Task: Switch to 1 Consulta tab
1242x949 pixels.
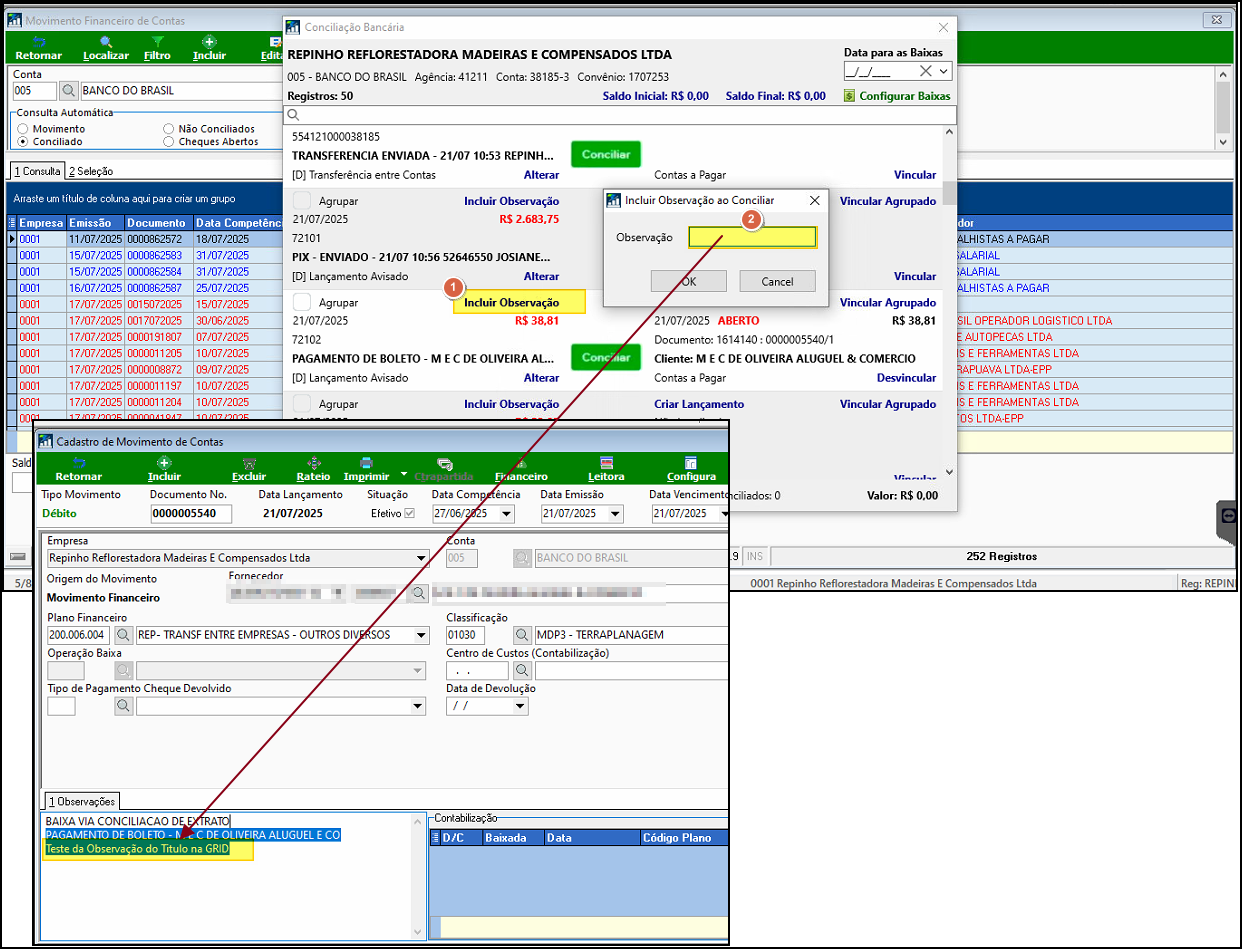Action: pyautogui.click(x=38, y=171)
